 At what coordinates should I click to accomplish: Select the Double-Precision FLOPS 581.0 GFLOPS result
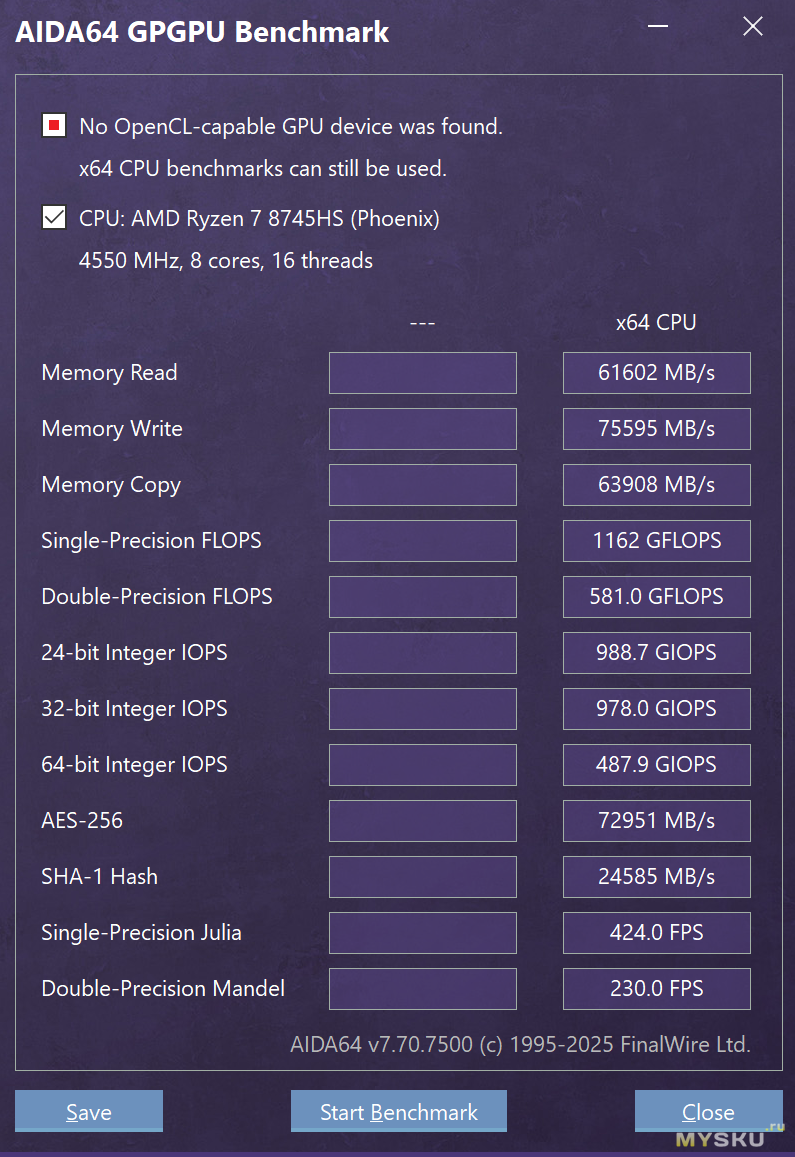[x=657, y=597]
